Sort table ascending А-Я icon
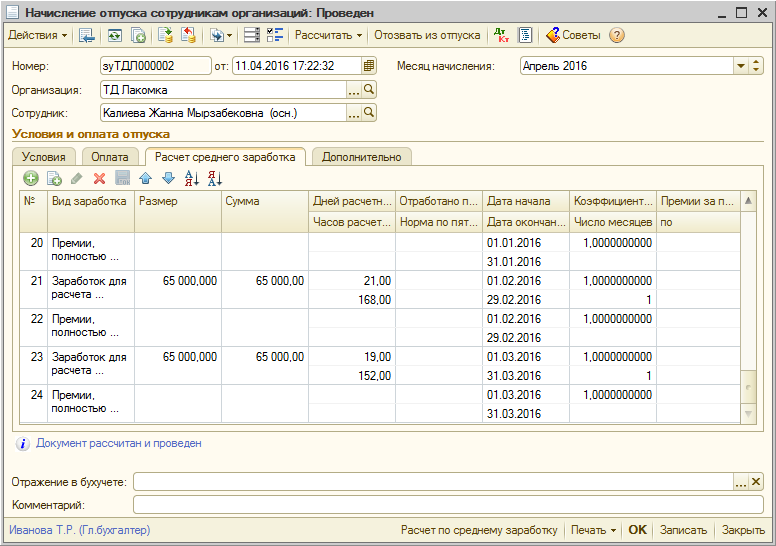The image size is (776, 546). pyautogui.click(x=192, y=178)
